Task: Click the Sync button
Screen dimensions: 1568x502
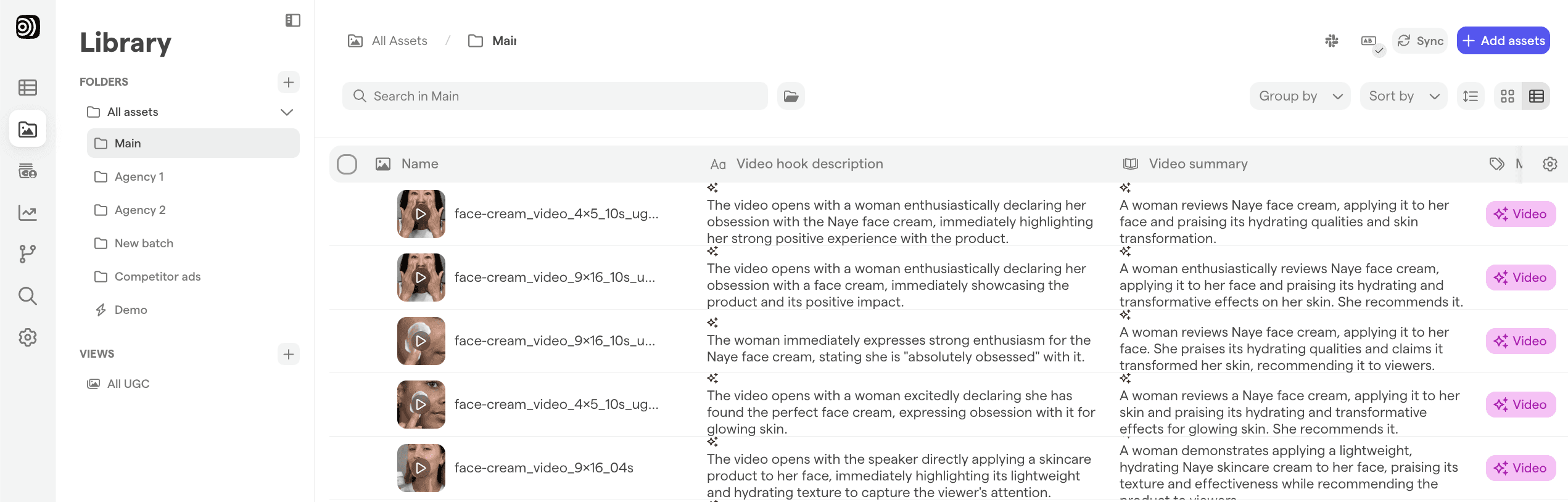Action: tap(1420, 41)
